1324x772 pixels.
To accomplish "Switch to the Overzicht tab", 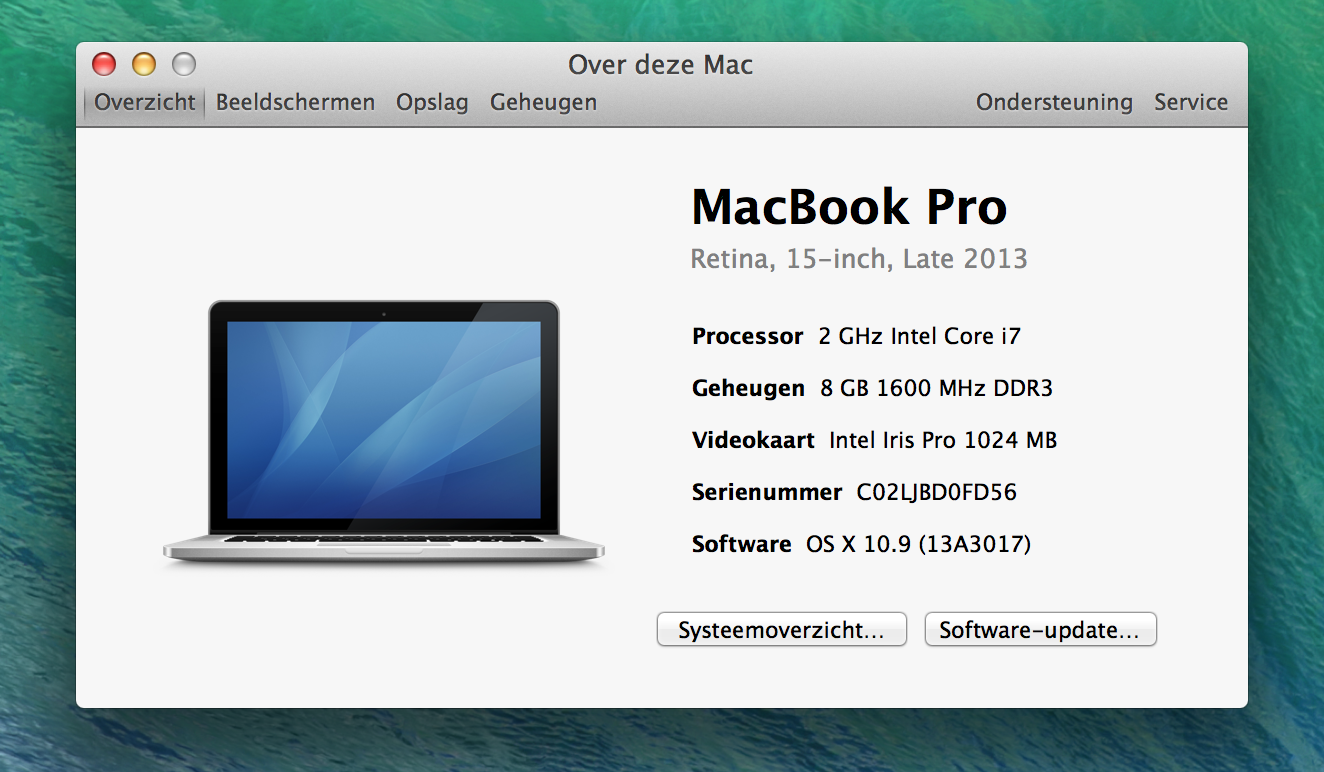I will coord(145,102).
